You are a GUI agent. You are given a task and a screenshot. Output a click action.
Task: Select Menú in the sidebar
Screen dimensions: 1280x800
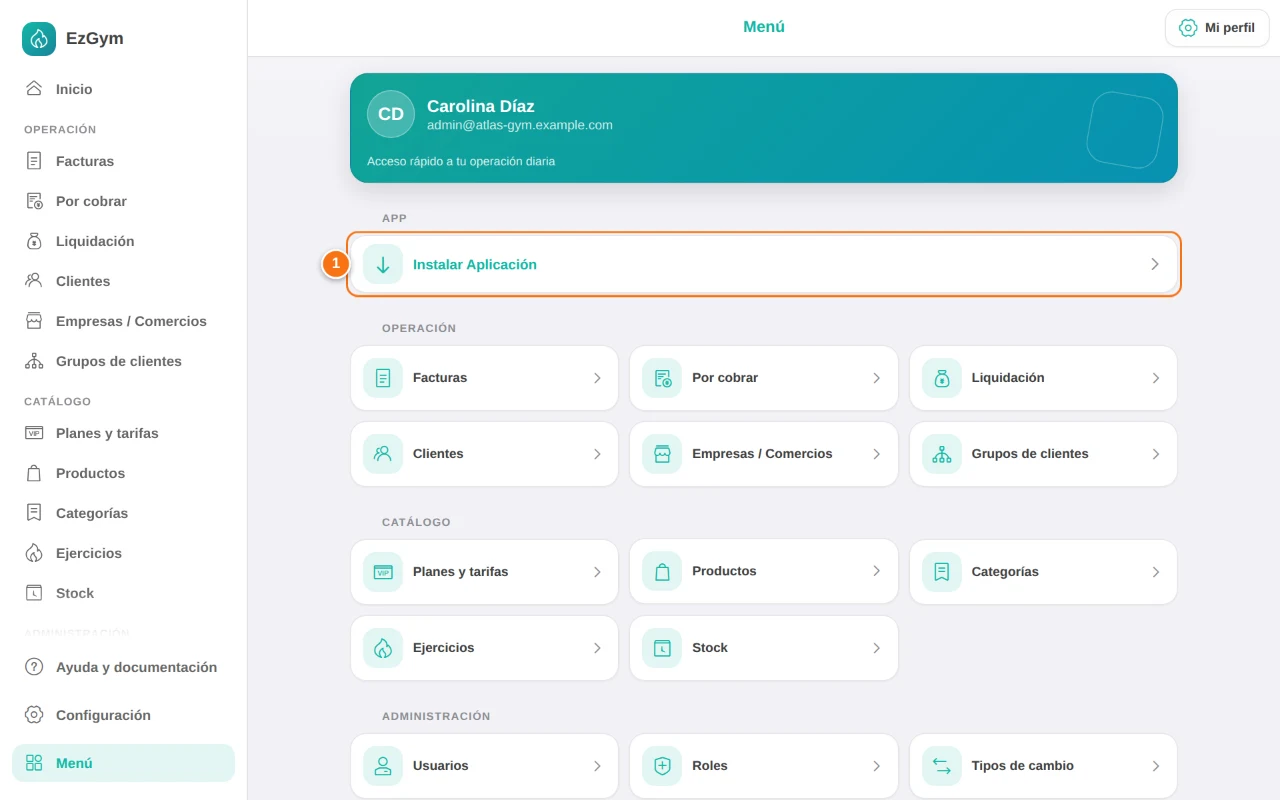[123, 763]
